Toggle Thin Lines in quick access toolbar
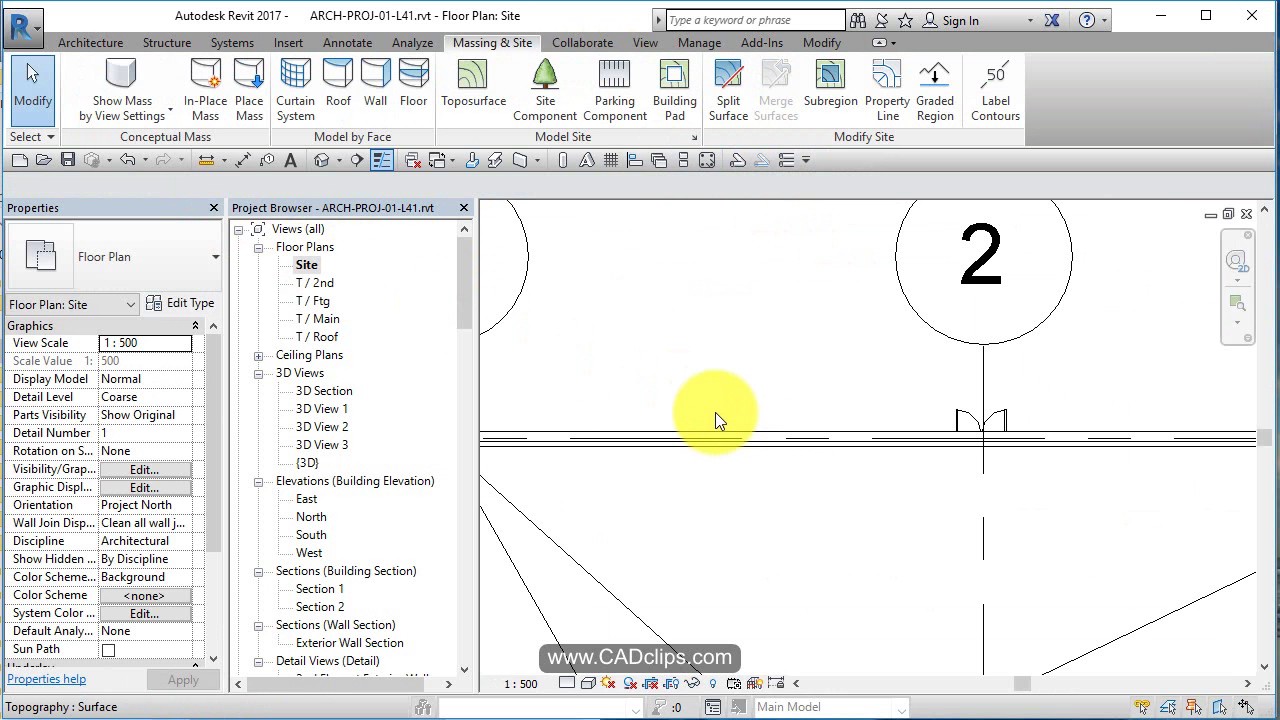This screenshot has height=720, width=1280. coord(381,160)
